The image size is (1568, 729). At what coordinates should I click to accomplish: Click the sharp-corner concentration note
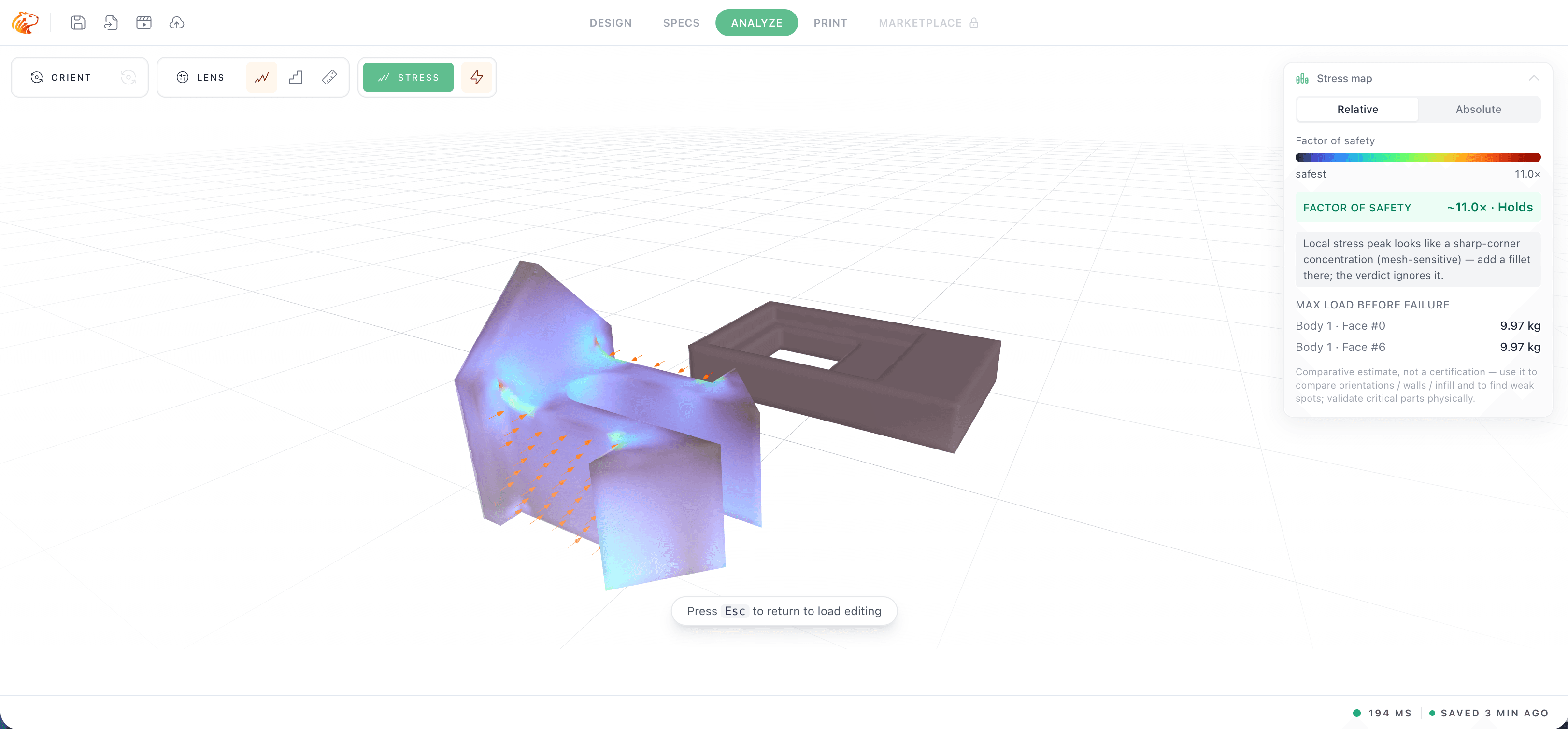[1418, 259]
